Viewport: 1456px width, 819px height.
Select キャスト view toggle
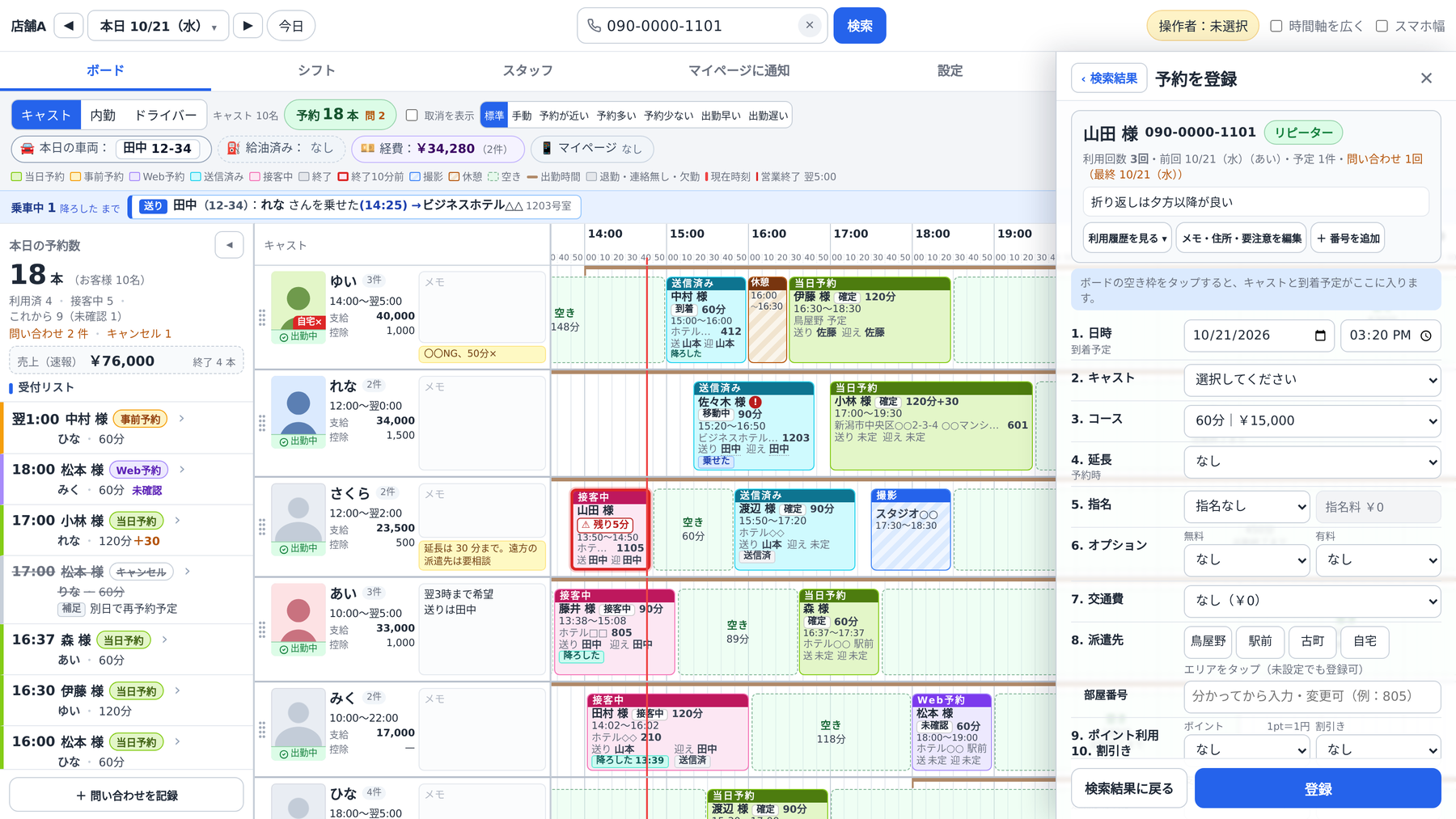click(x=46, y=115)
